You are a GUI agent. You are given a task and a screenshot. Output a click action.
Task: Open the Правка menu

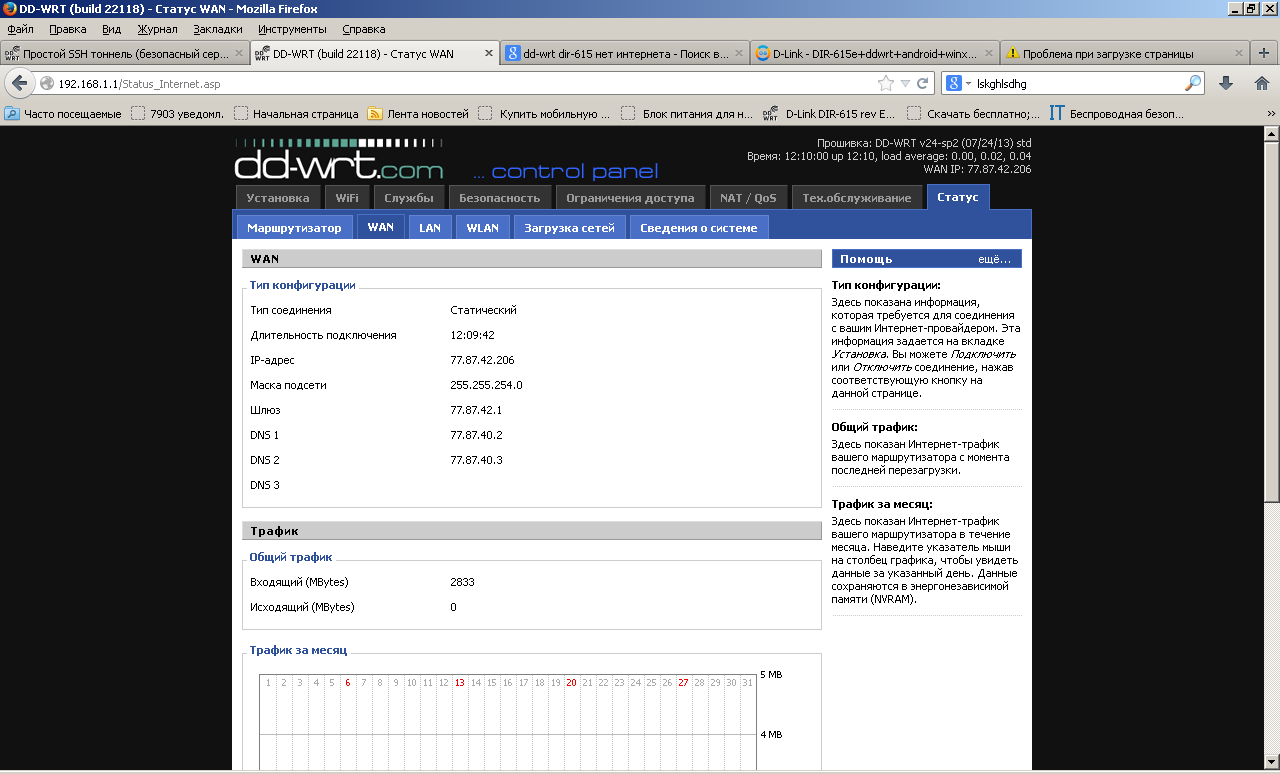pyautogui.click(x=68, y=29)
